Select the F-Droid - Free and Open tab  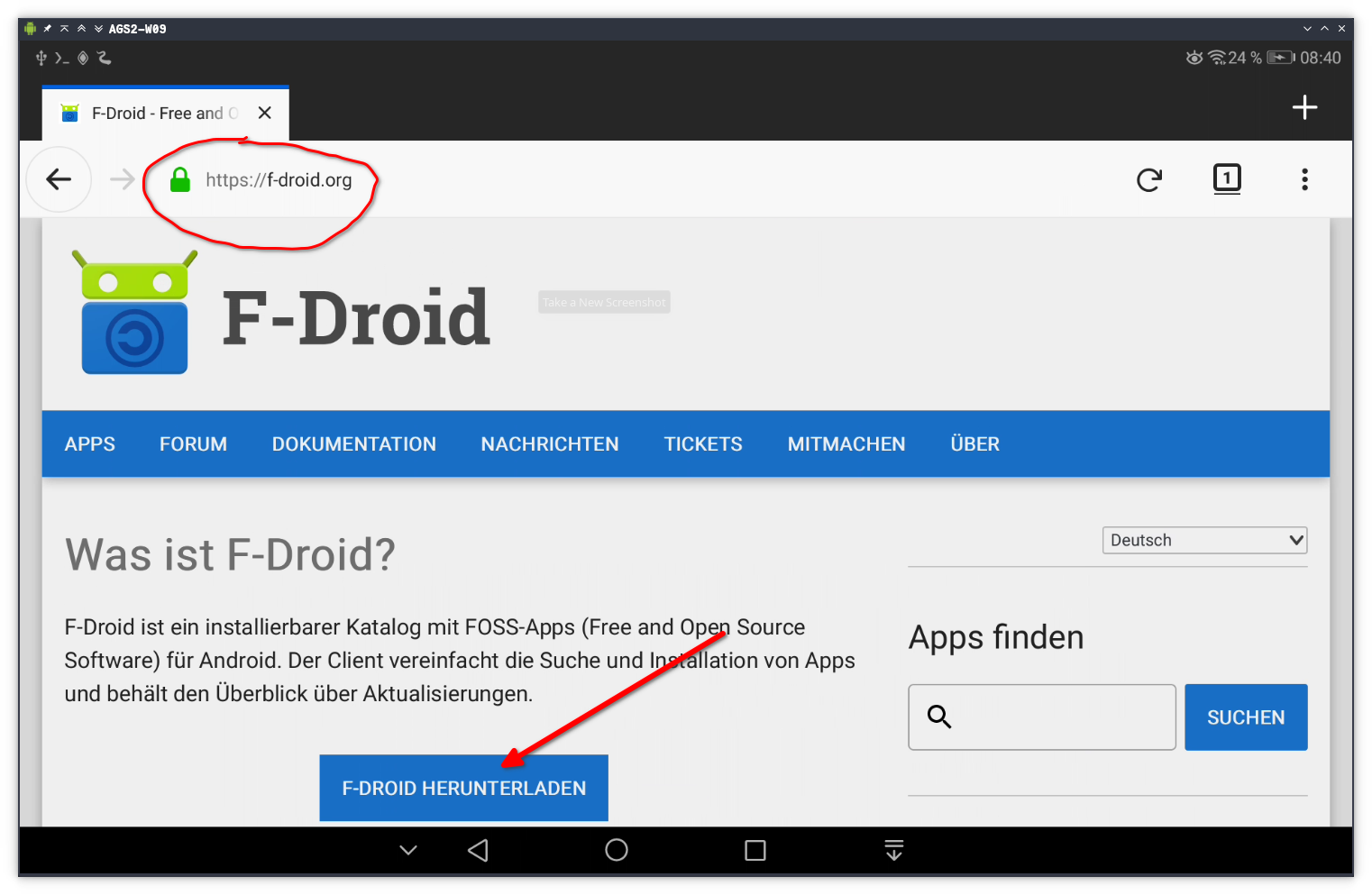point(165,113)
